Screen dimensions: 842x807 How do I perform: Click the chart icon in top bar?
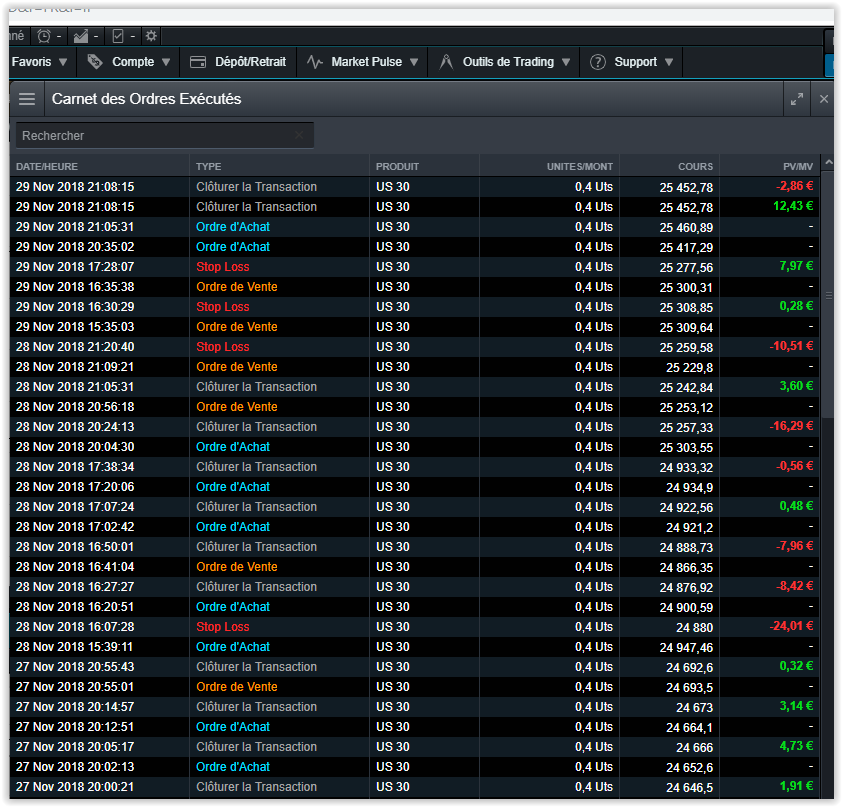tap(81, 36)
